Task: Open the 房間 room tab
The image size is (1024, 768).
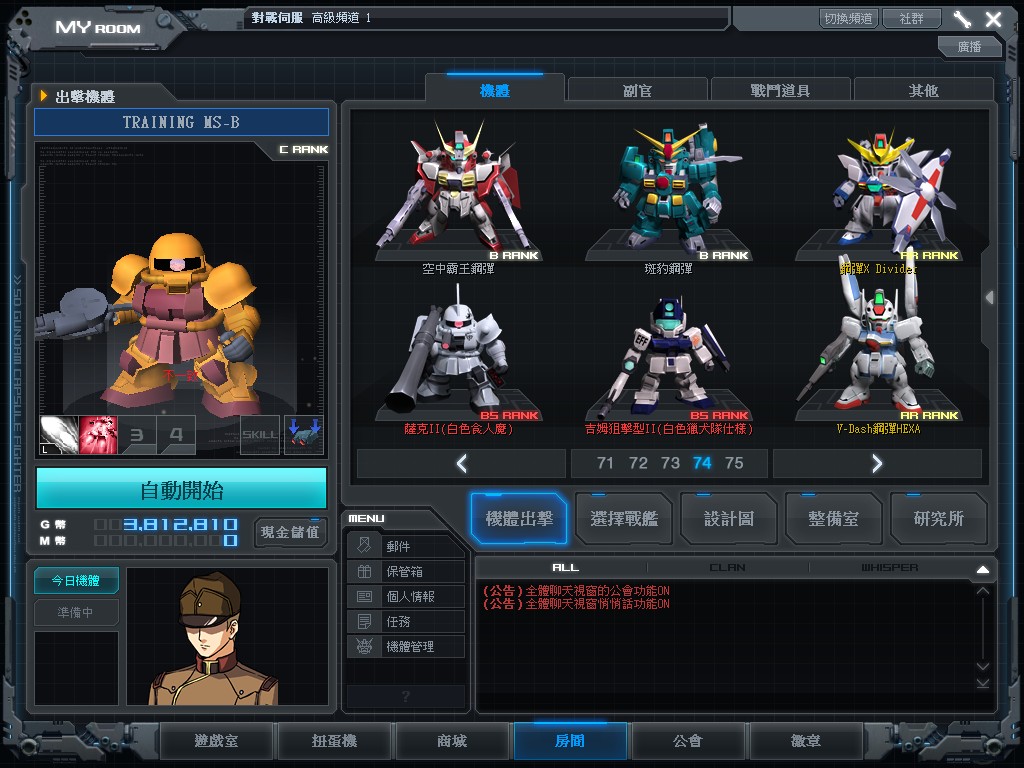Action: point(570,741)
